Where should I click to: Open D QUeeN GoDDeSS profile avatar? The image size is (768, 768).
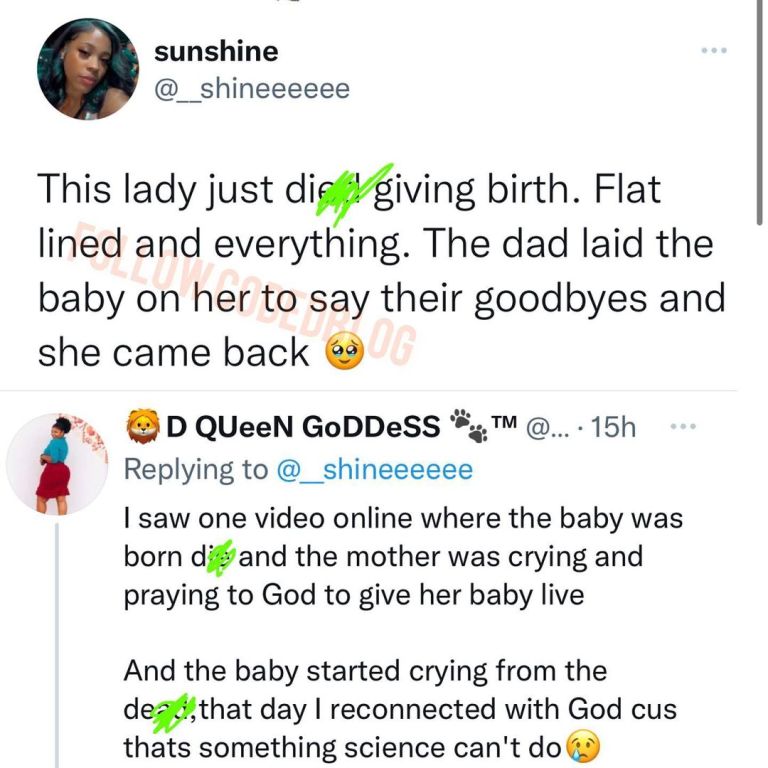(x=57, y=463)
